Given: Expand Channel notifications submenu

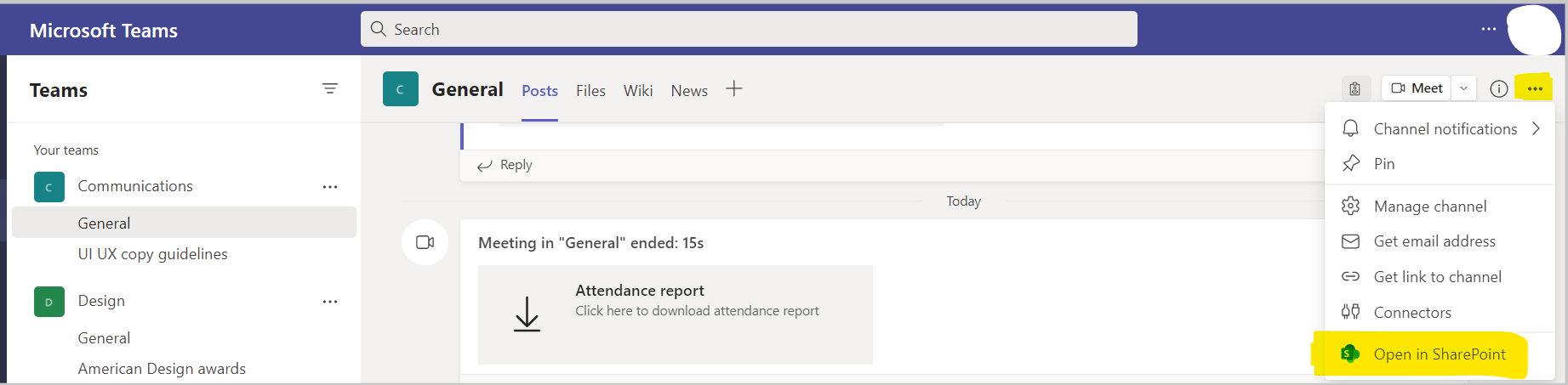Looking at the screenshot, I should tap(1442, 128).
